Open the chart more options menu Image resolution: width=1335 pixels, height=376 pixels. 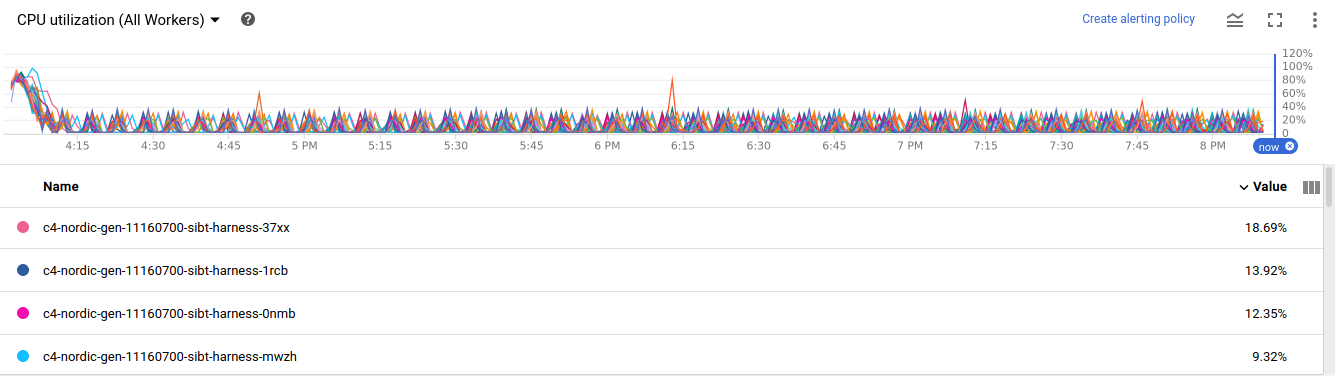[1315, 20]
